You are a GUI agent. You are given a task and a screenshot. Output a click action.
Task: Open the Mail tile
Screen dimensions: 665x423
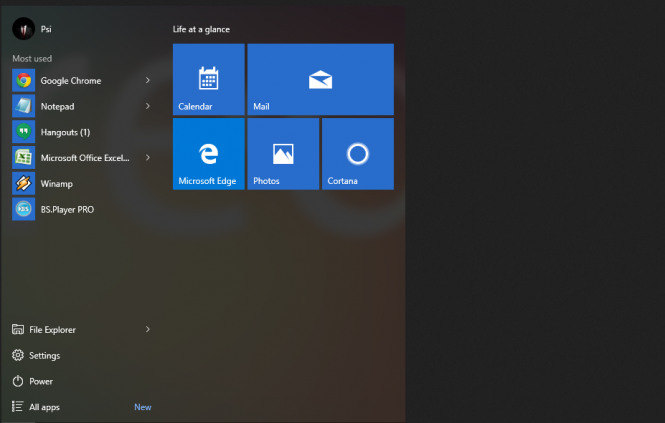[x=320, y=79]
